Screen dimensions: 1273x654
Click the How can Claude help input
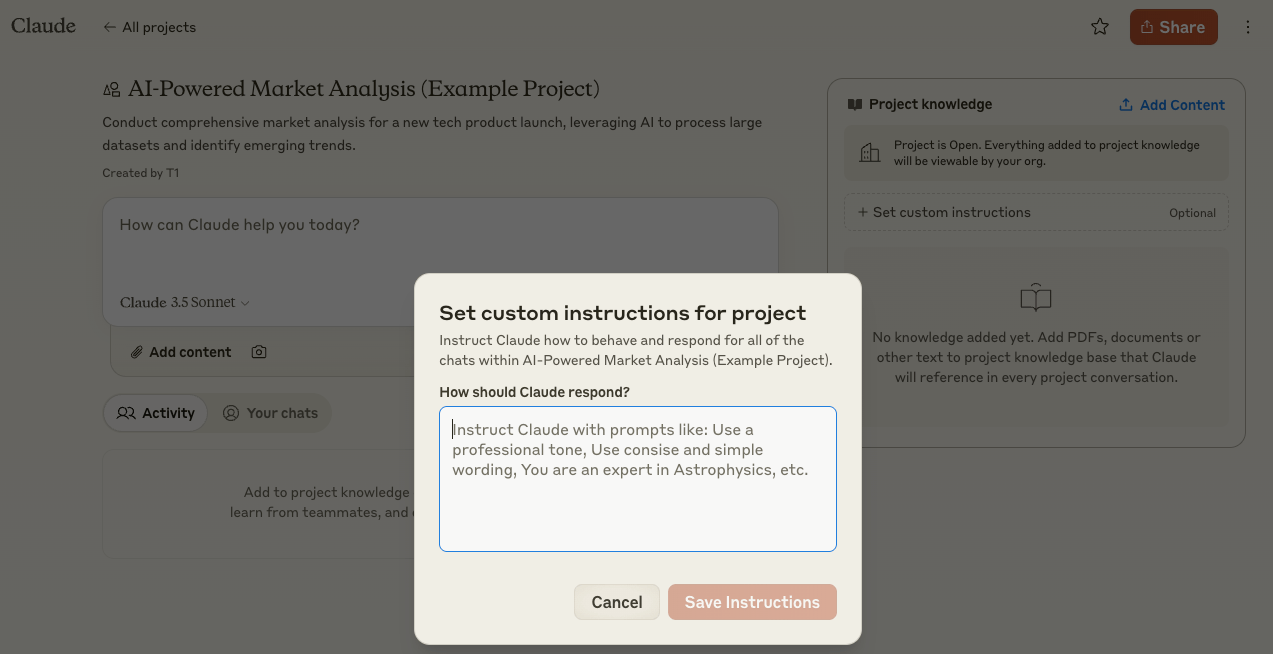point(440,225)
